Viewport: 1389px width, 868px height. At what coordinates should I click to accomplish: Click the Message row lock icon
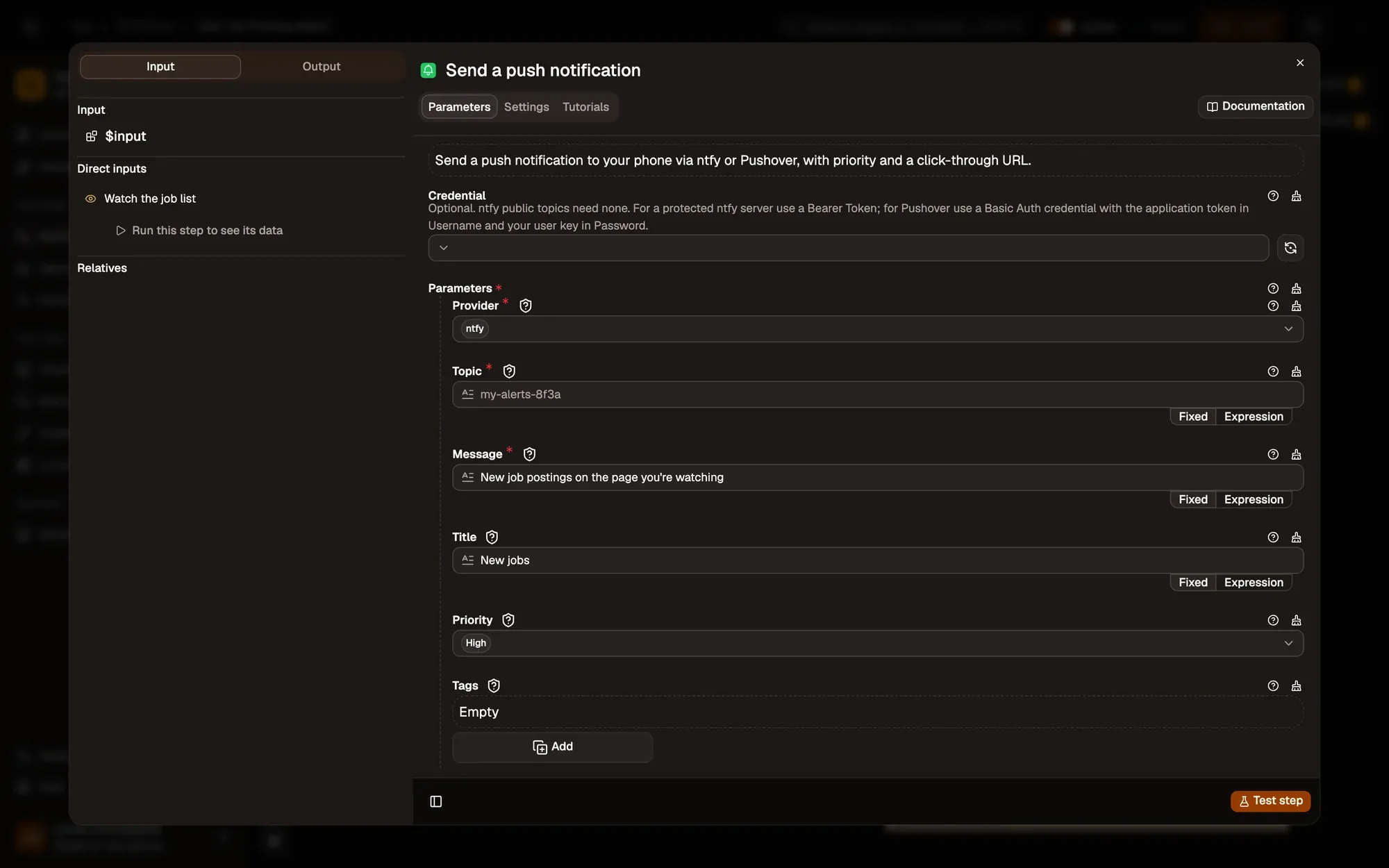pos(1296,454)
